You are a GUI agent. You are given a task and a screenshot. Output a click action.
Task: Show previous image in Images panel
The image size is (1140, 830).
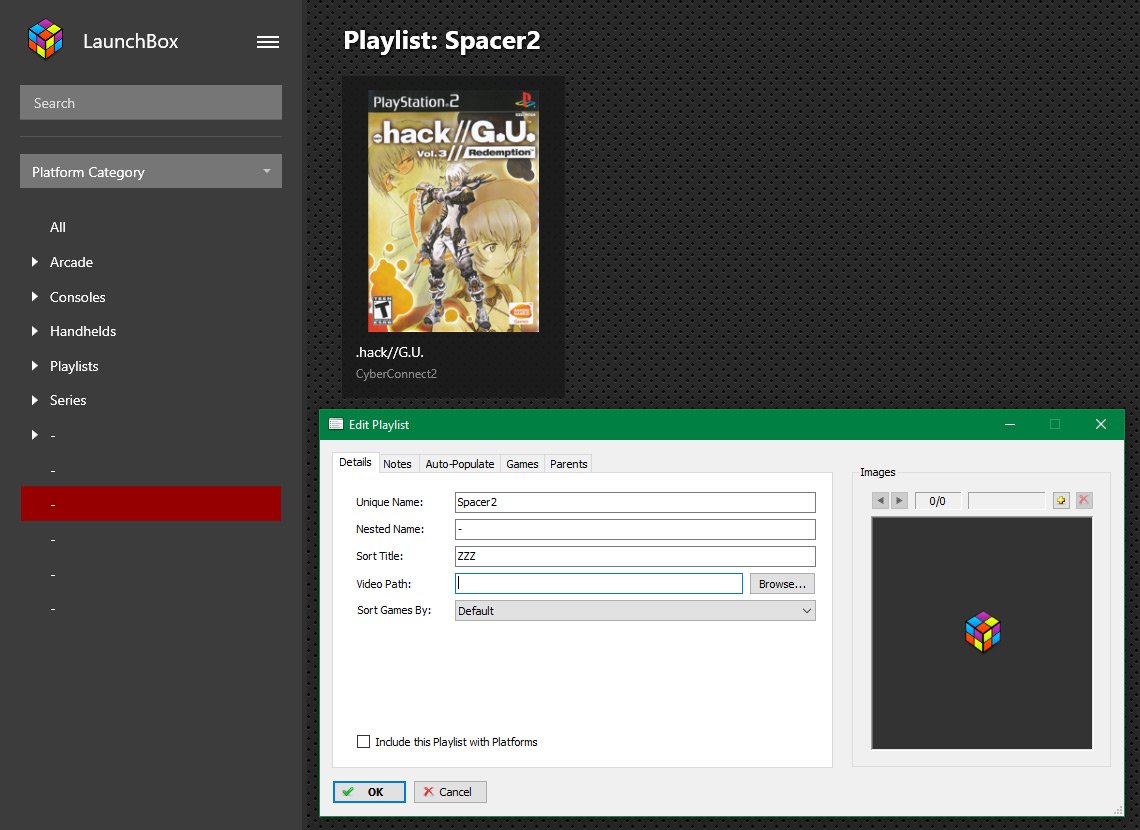click(x=880, y=501)
